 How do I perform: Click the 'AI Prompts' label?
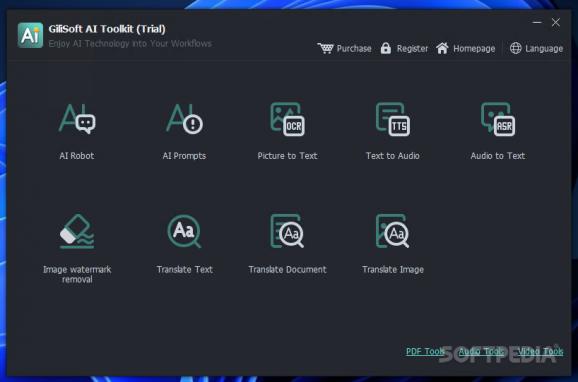tap(184, 156)
